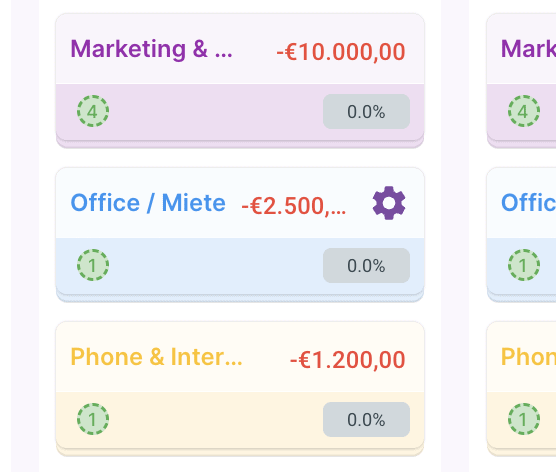Click the 4 badge in second column Marketing card
Screen dimensions: 556x472
tap(524, 111)
